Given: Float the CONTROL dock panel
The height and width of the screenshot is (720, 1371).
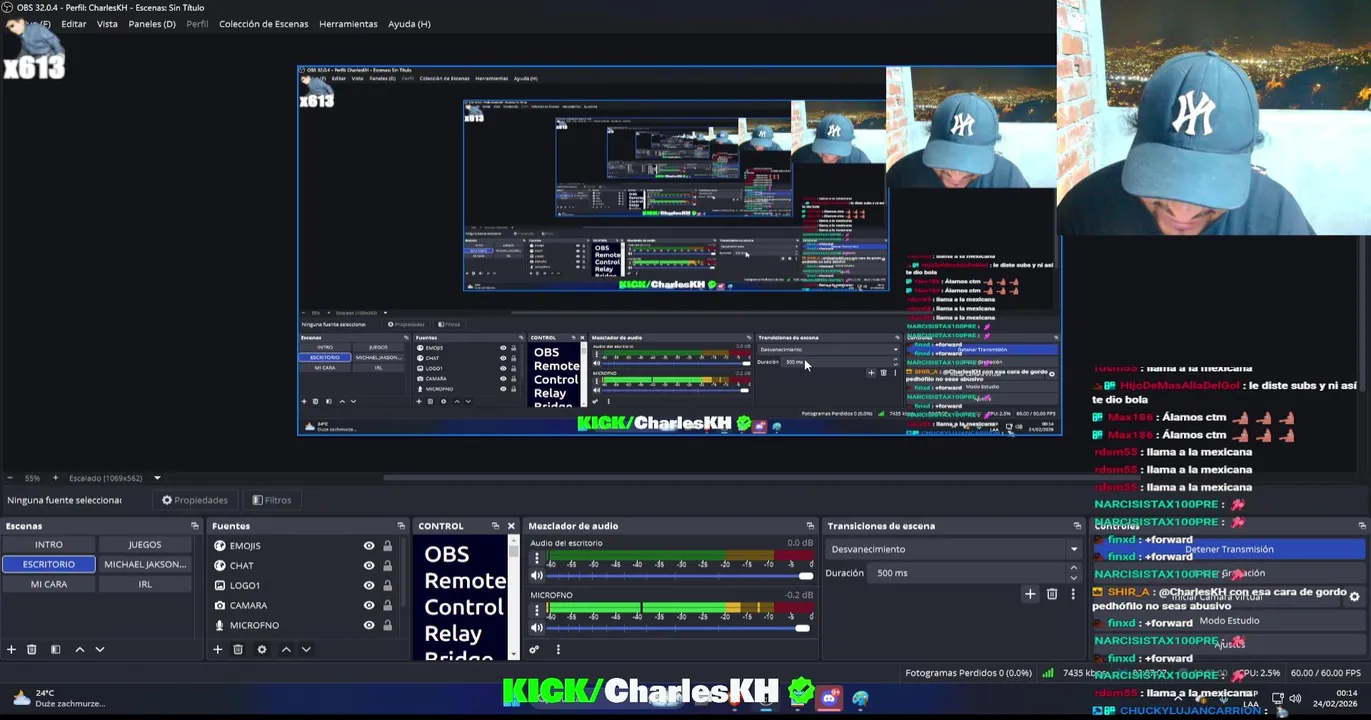Looking at the screenshot, I should tap(495, 526).
